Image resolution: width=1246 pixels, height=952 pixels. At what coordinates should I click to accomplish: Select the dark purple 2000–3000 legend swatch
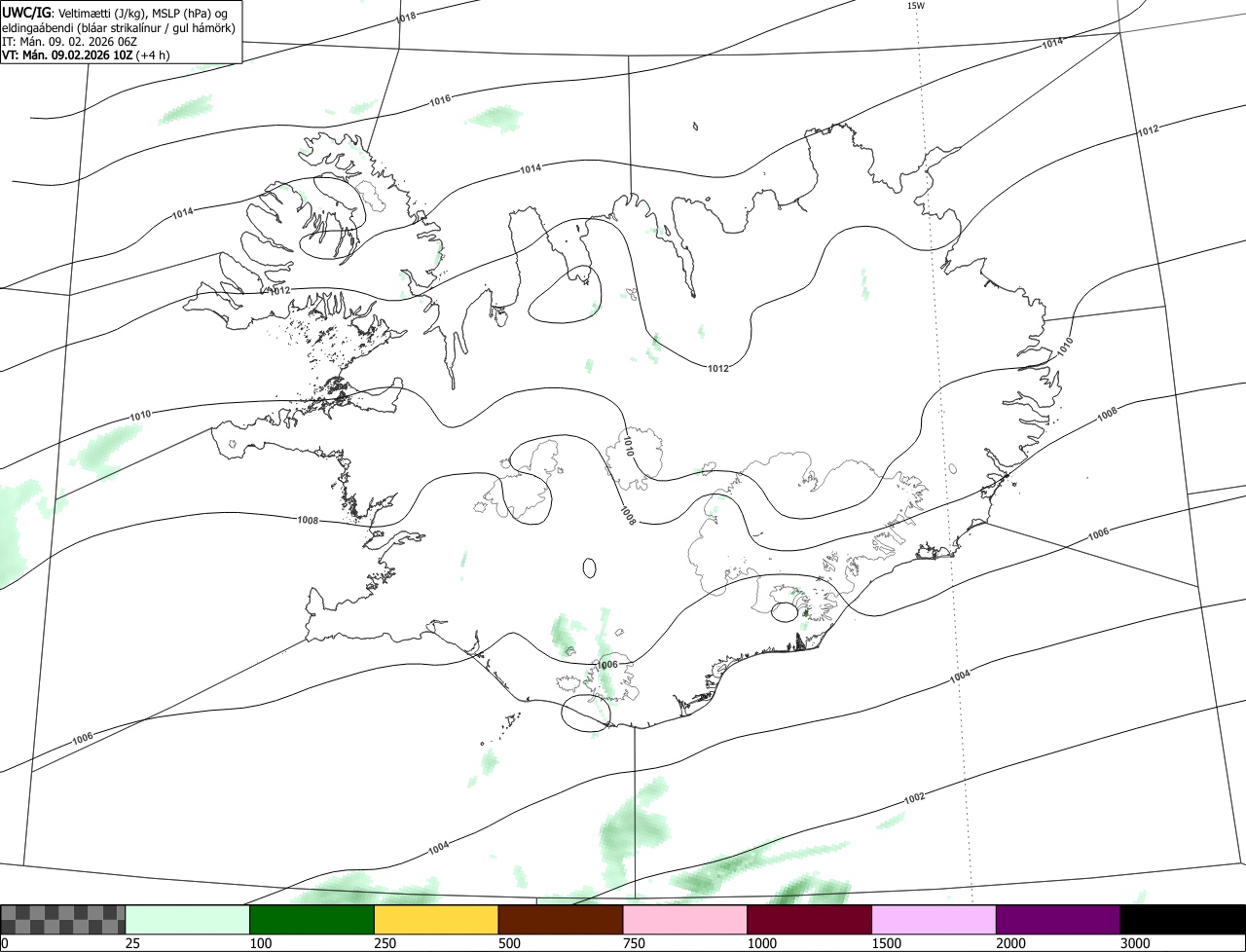click(x=1058, y=920)
